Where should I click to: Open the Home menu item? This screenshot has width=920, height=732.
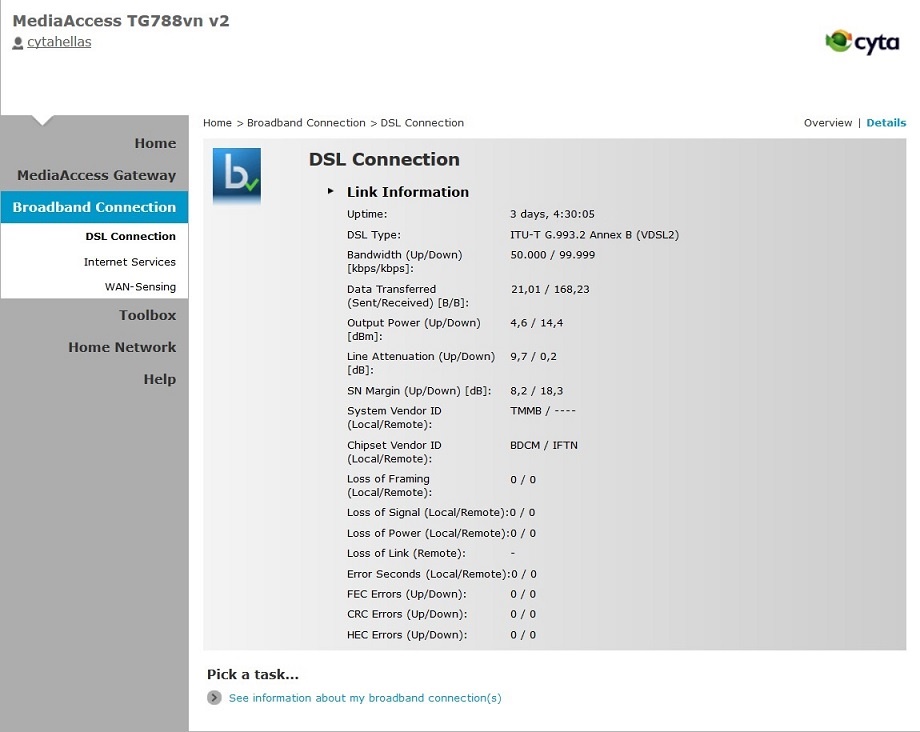click(155, 143)
